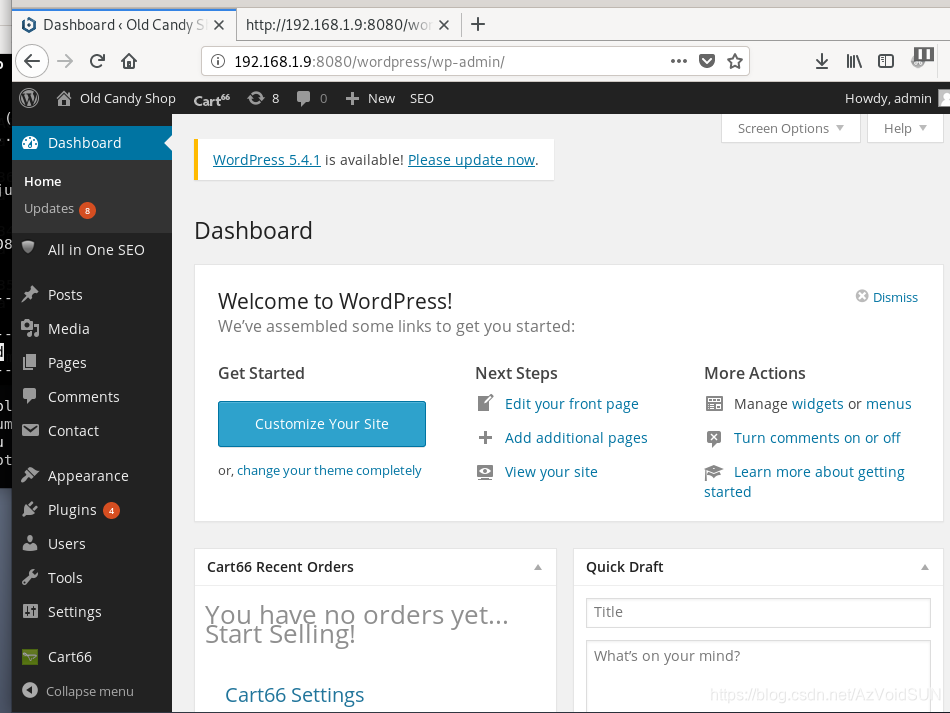950x713 pixels.
Task: Open page actions three-dot menu
Action: pyautogui.click(x=679, y=61)
